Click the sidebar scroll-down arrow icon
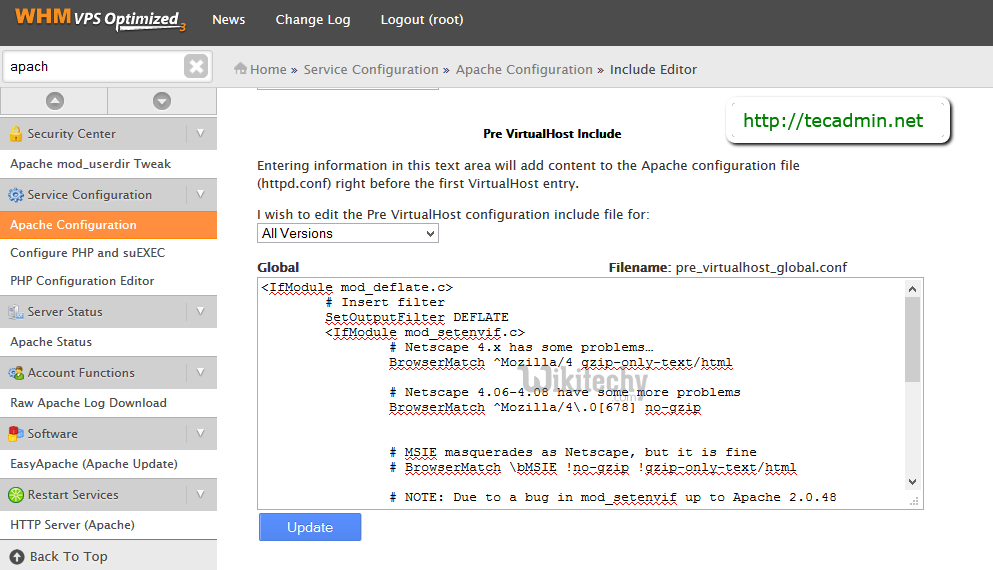Viewport: 993px width, 570px height. coord(162,101)
